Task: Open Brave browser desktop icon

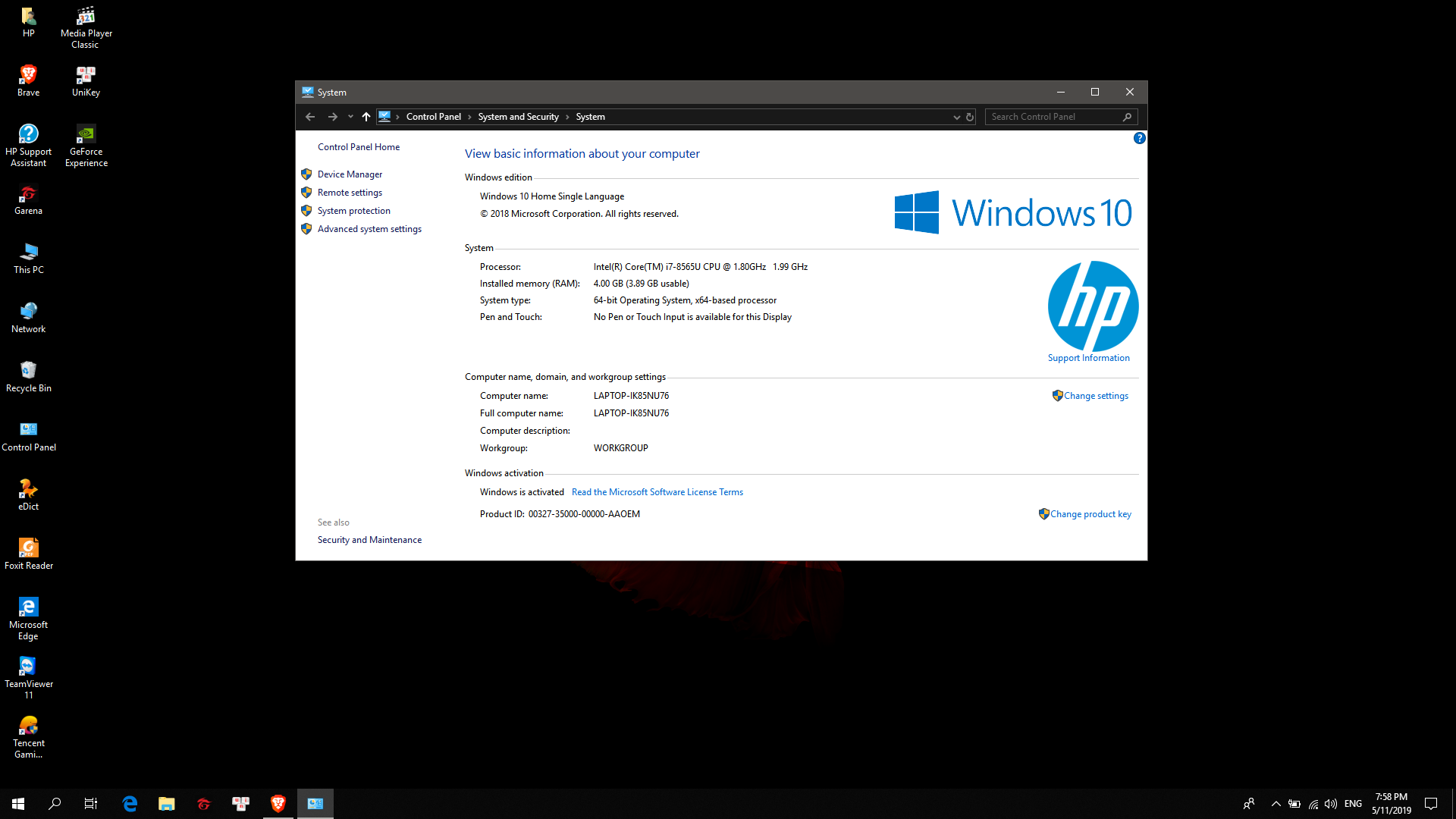Action: [28, 81]
